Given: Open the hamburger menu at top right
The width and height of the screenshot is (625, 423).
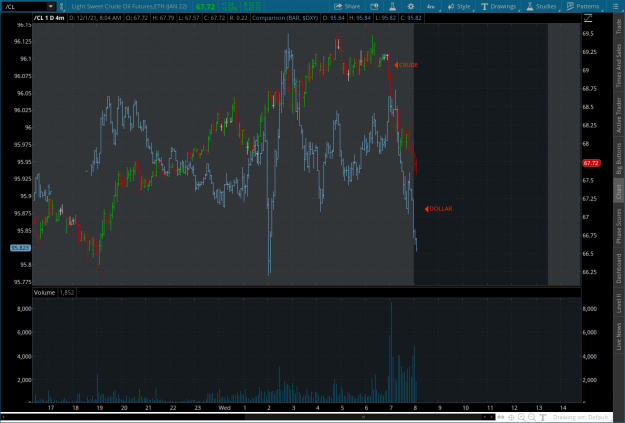Looking at the screenshot, I should coord(615,6).
